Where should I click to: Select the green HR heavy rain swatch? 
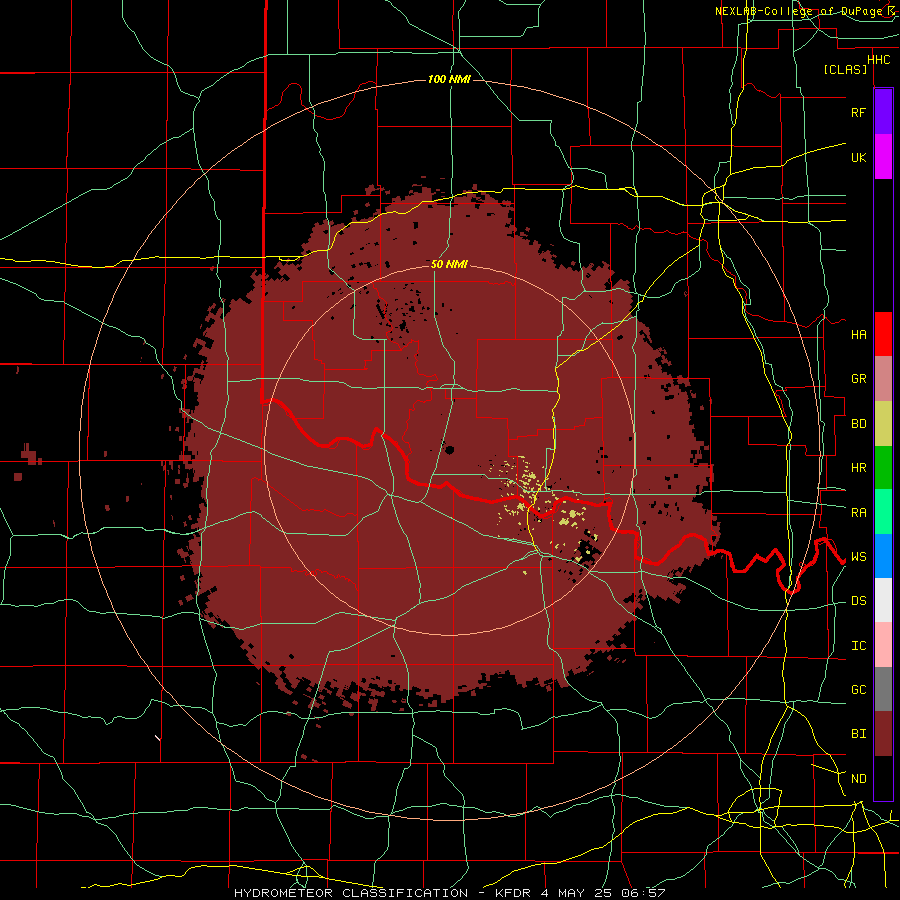(x=883, y=467)
